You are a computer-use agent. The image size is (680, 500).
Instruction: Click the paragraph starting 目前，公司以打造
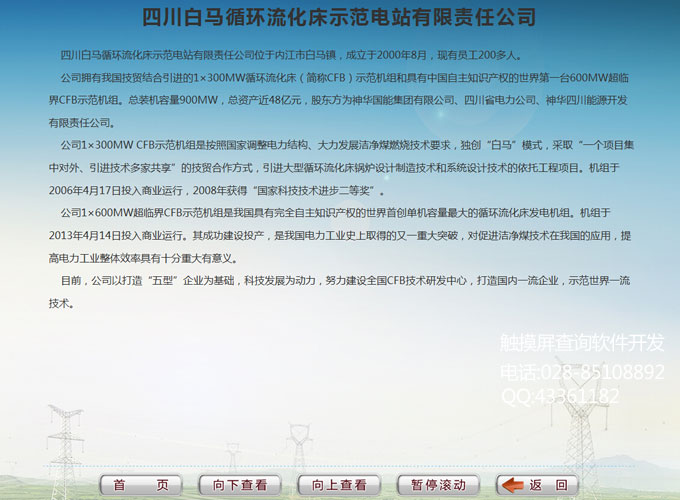click(x=339, y=292)
